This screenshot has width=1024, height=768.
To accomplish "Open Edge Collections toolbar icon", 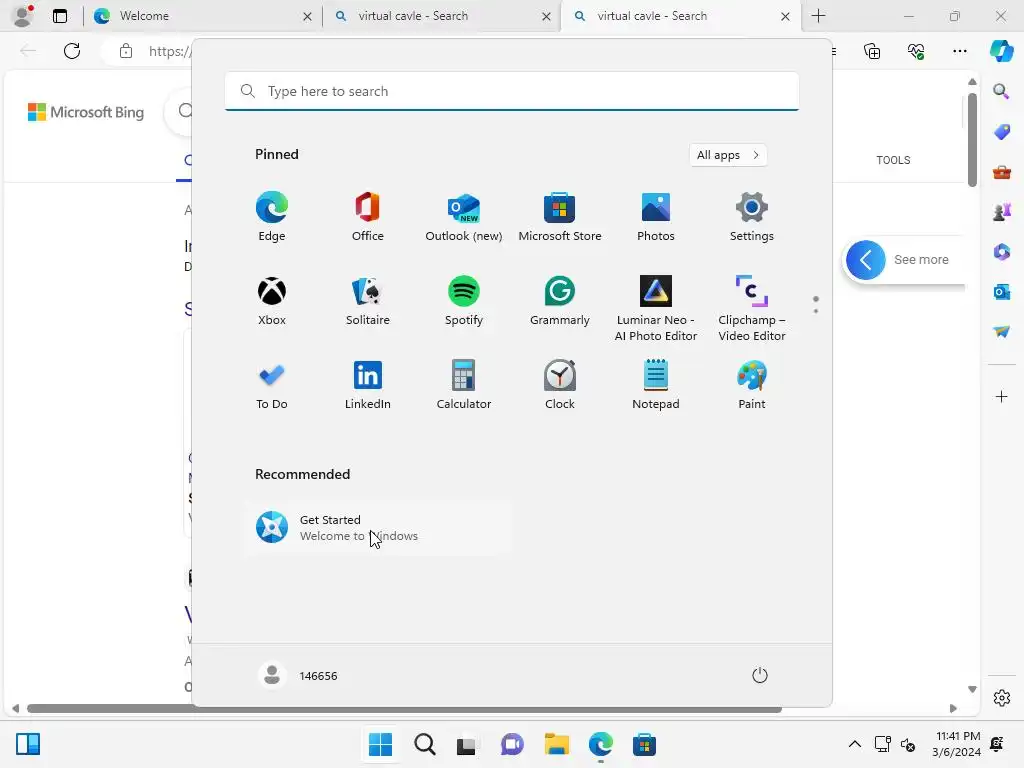I will click(x=872, y=51).
